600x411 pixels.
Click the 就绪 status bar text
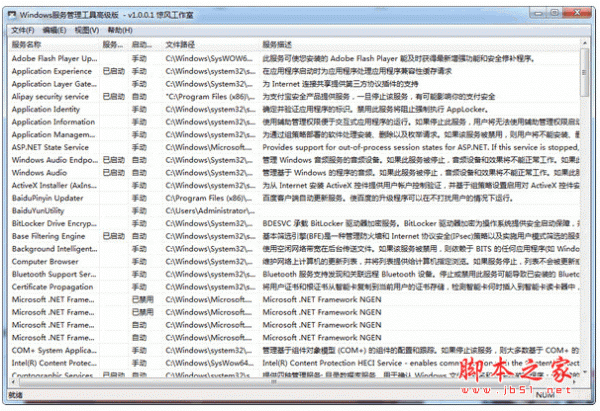(15, 395)
